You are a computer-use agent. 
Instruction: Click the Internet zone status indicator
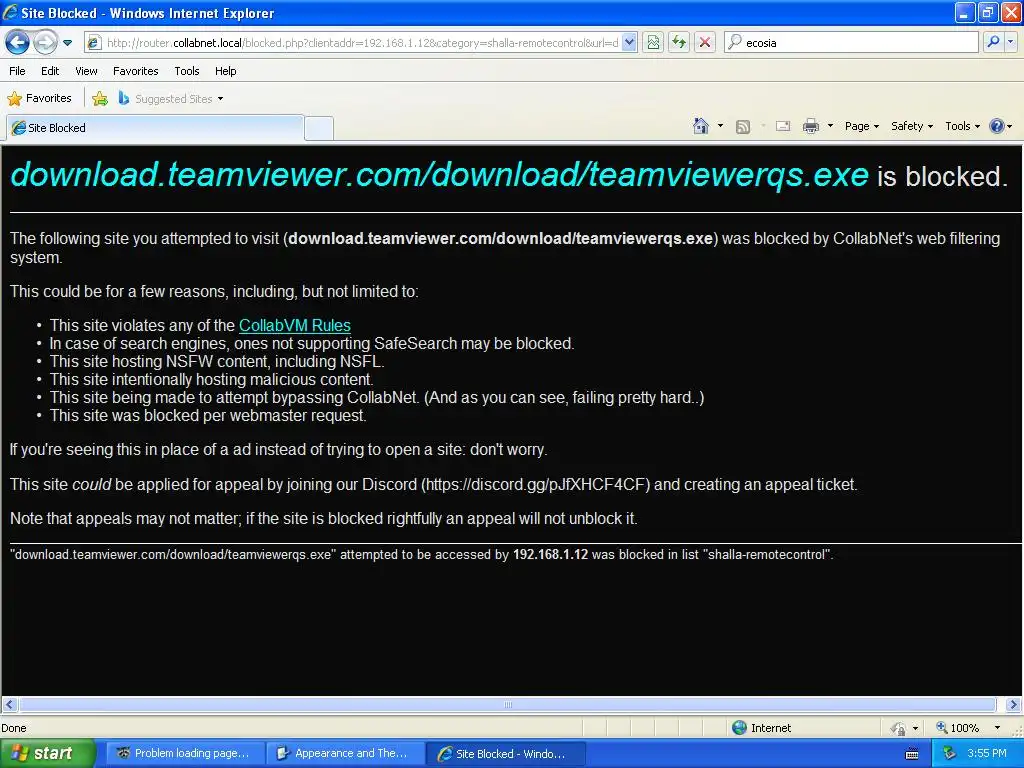click(761, 728)
